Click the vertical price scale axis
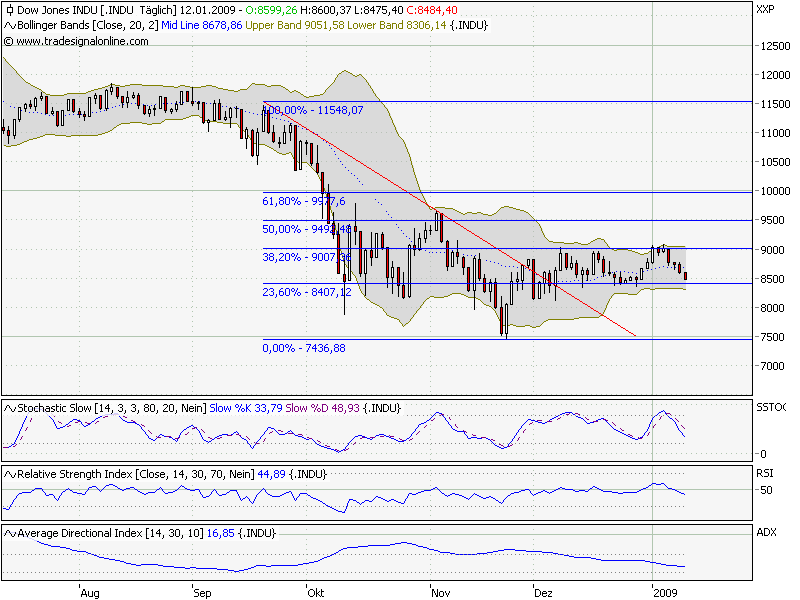The width and height of the screenshot is (800, 600). click(770, 200)
